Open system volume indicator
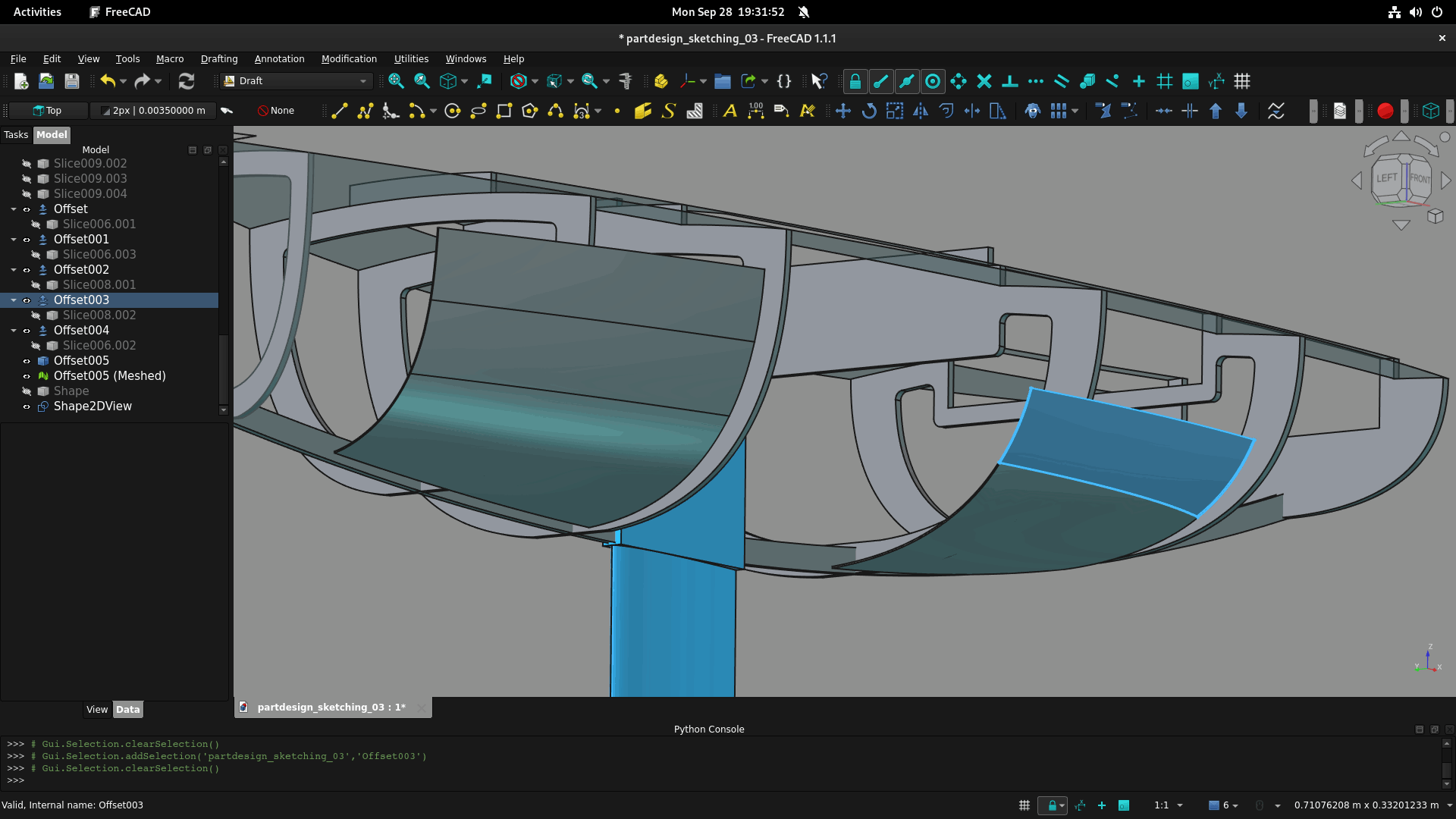The width and height of the screenshot is (1456, 819). [1415, 12]
